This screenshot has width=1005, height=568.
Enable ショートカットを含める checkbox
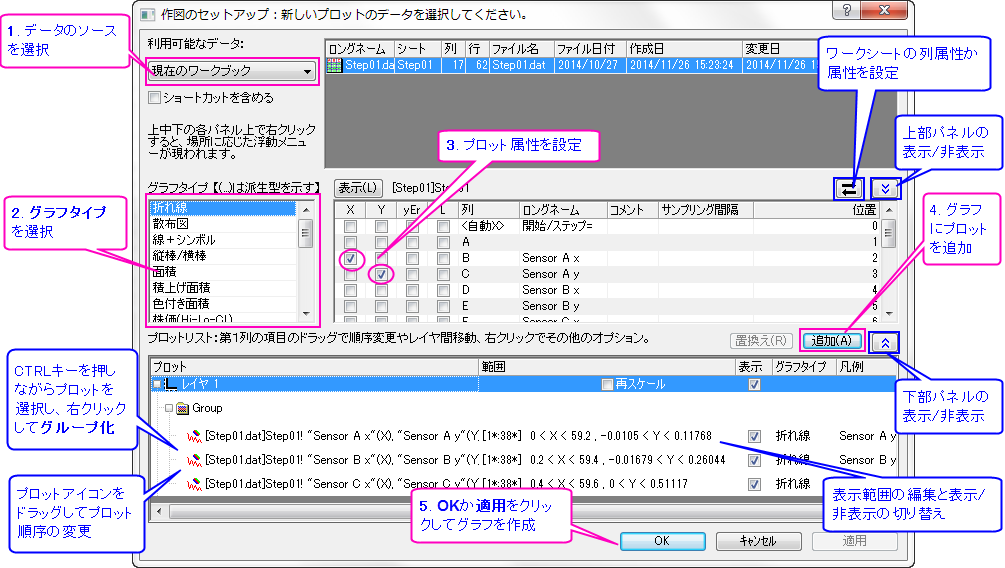pos(154,97)
